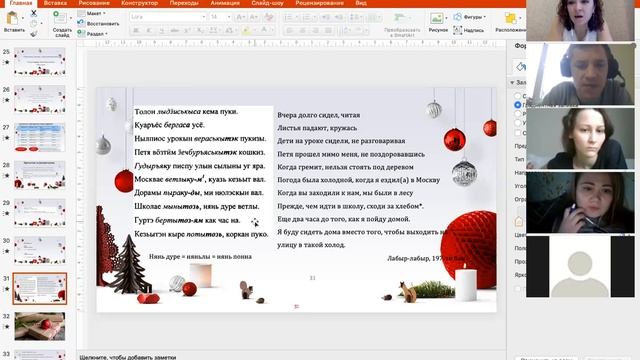
Task: Toggle Strikethrough formatting
Action: 174,31
